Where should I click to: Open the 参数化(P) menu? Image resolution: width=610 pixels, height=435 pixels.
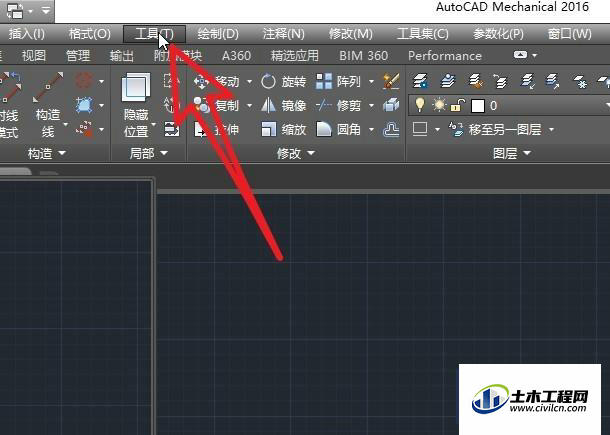tap(498, 34)
